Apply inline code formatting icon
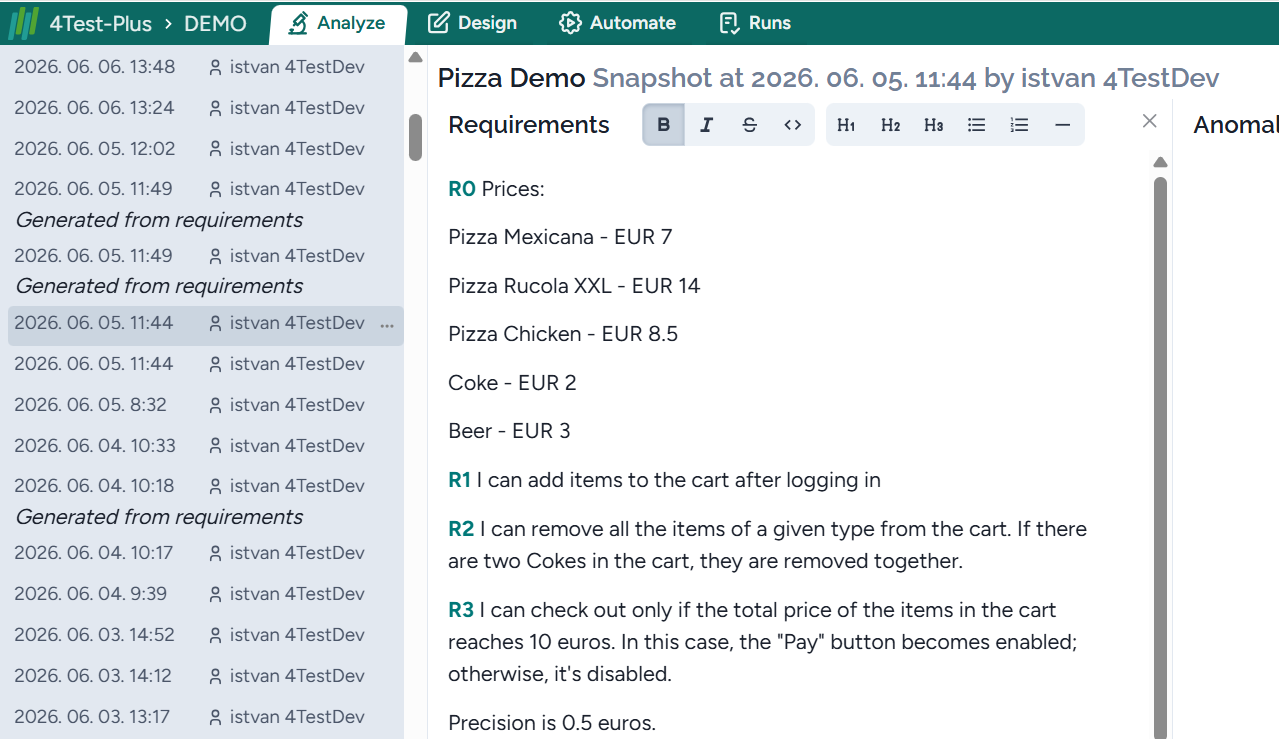The height and width of the screenshot is (739, 1279). pyautogui.click(x=793, y=125)
